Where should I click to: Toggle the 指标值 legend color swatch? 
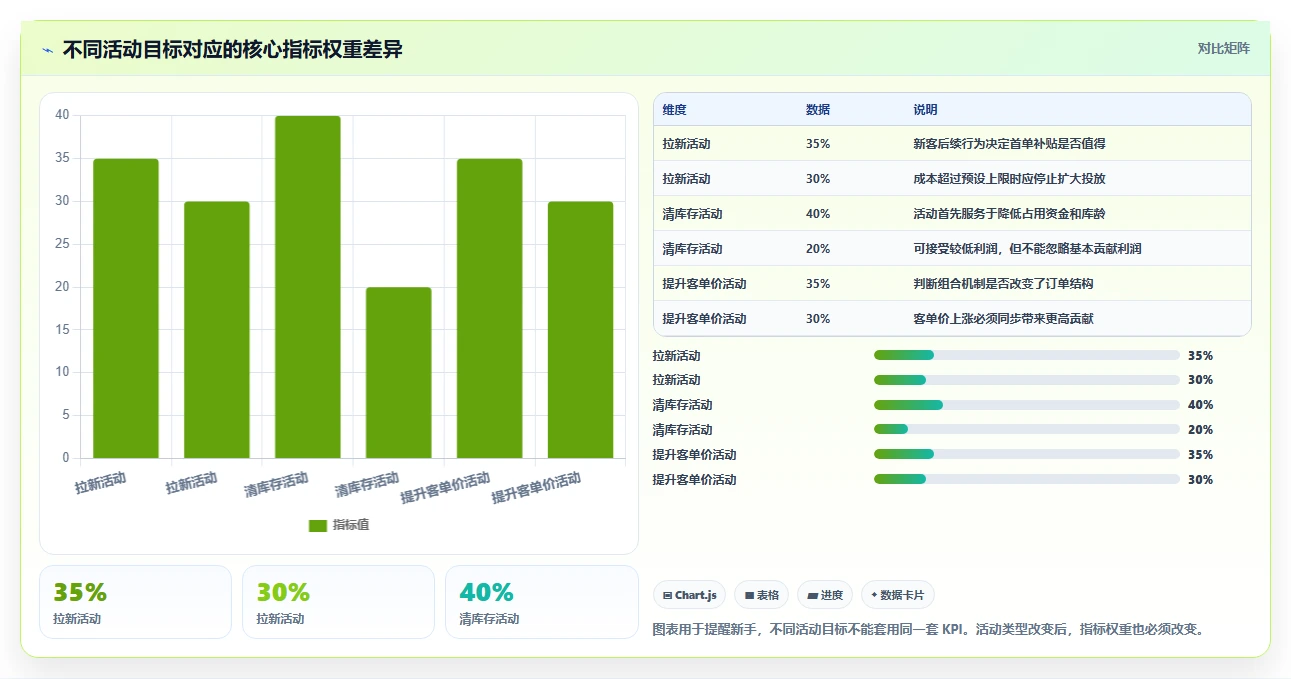tap(318, 525)
